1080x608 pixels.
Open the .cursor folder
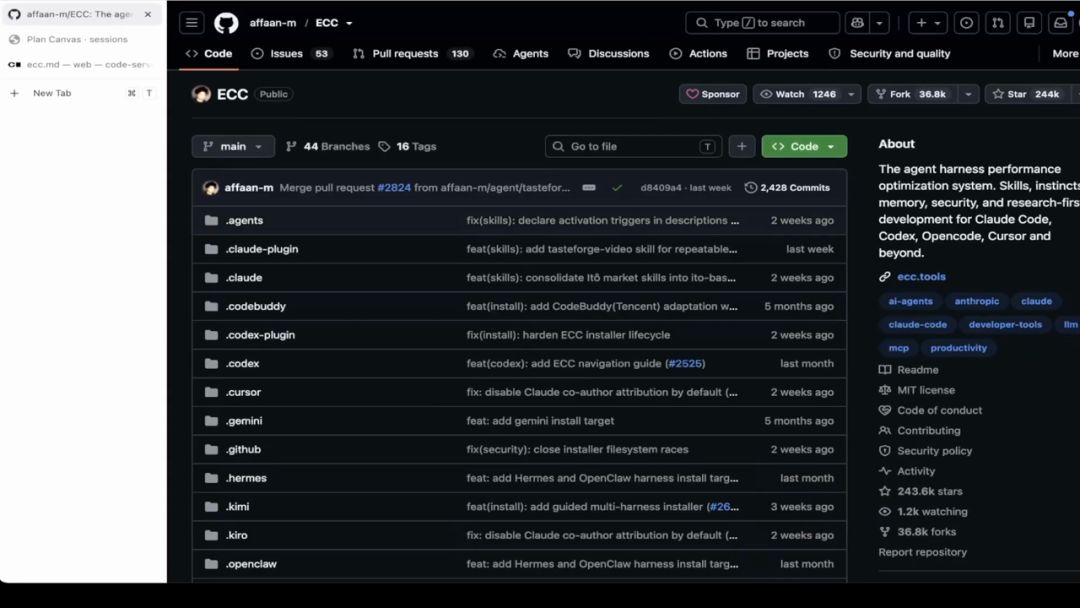point(243,392)
